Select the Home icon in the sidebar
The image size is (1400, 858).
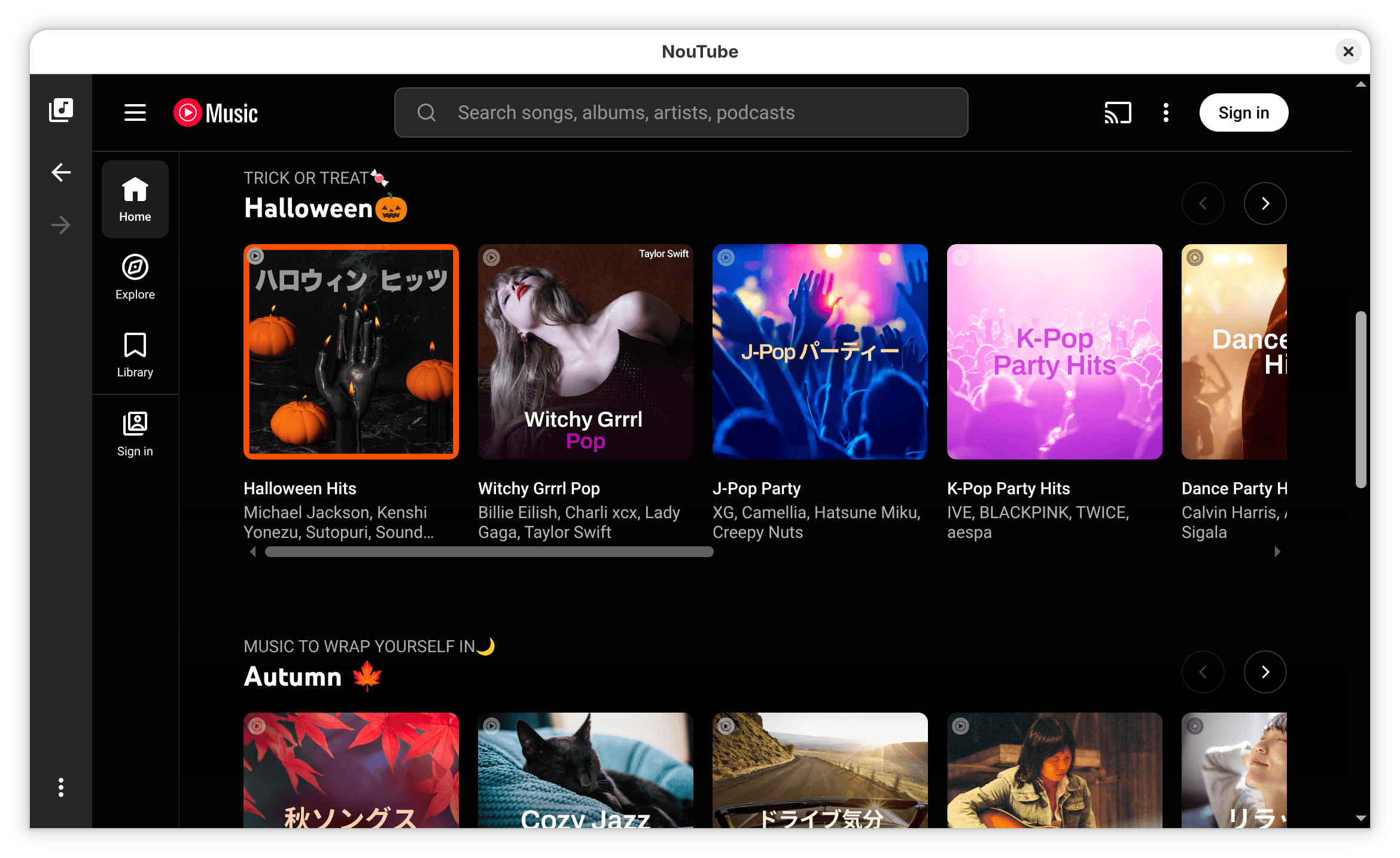coord(135,197)
